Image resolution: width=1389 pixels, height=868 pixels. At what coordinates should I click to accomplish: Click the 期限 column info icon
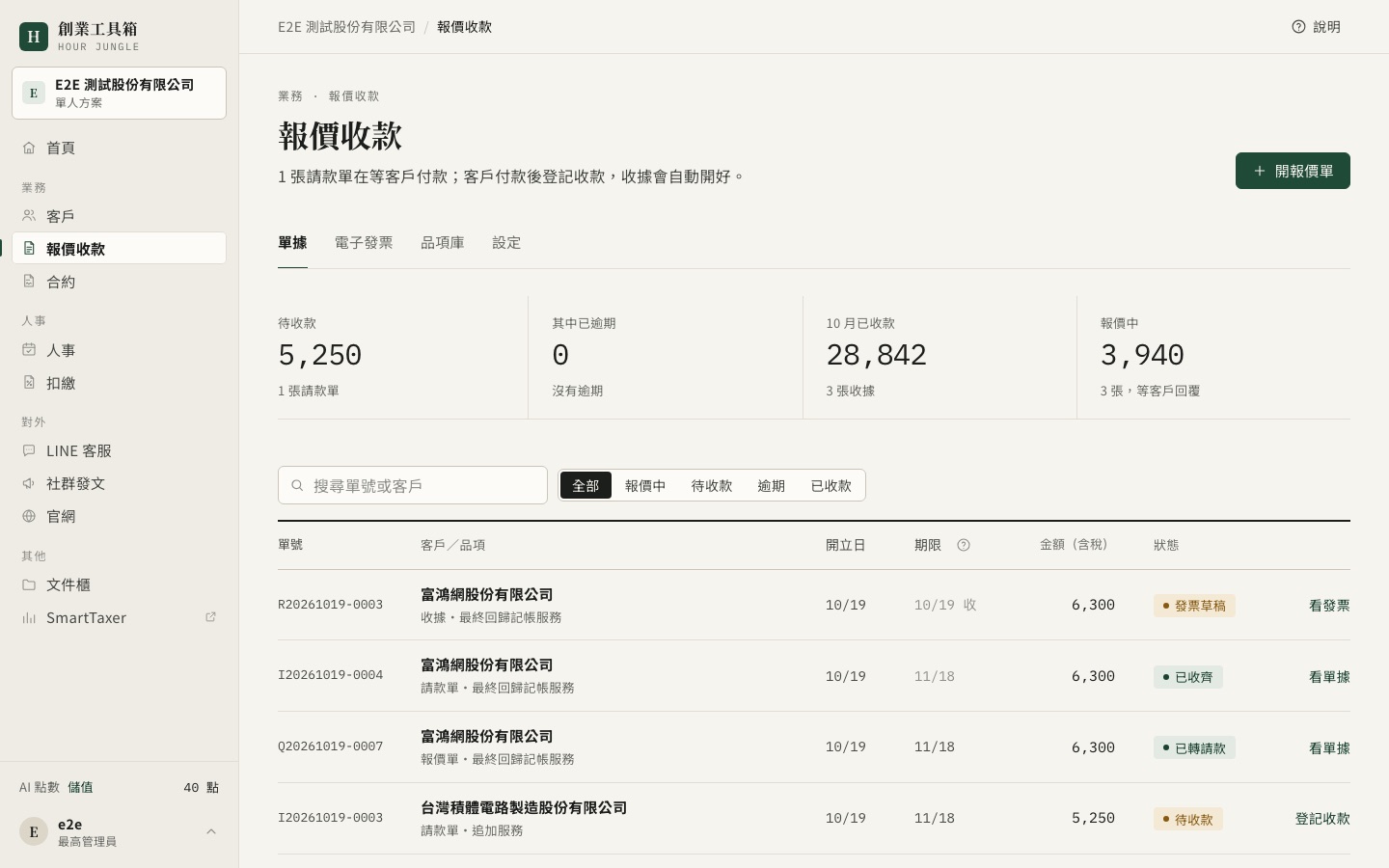tap(964, 545)
